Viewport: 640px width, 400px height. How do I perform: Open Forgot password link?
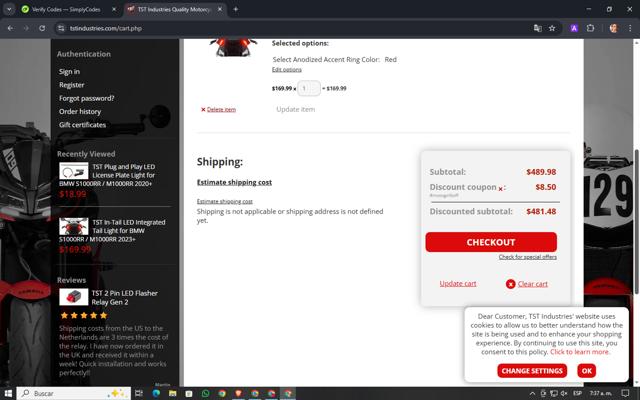87,98
